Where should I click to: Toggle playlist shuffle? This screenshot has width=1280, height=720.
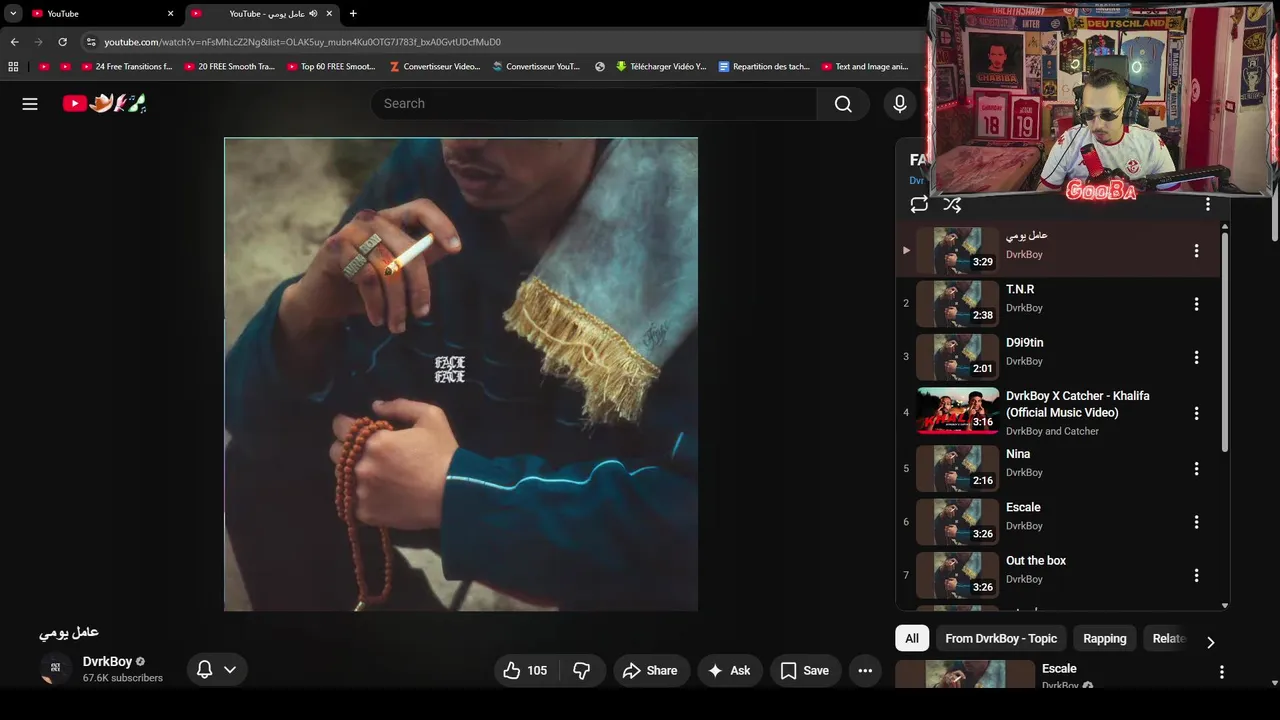(x=952, y=205)
